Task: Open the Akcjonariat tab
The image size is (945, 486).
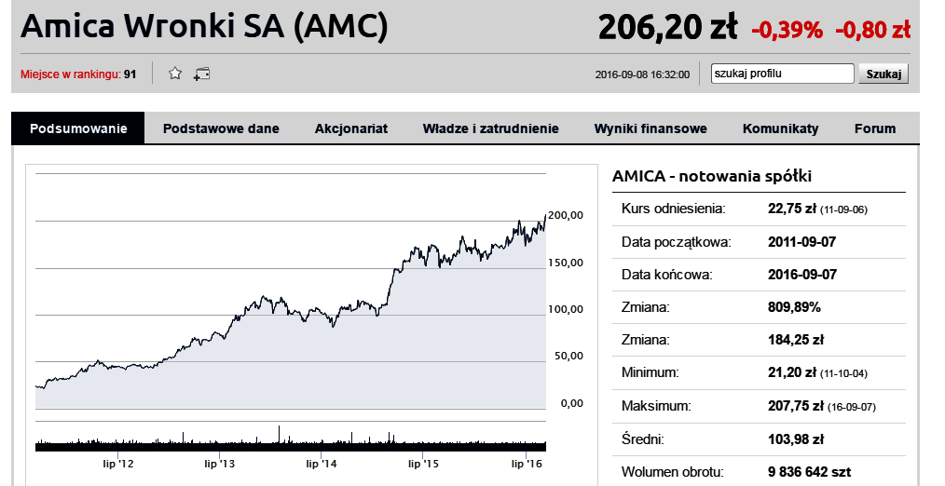Action: (351, 128)
